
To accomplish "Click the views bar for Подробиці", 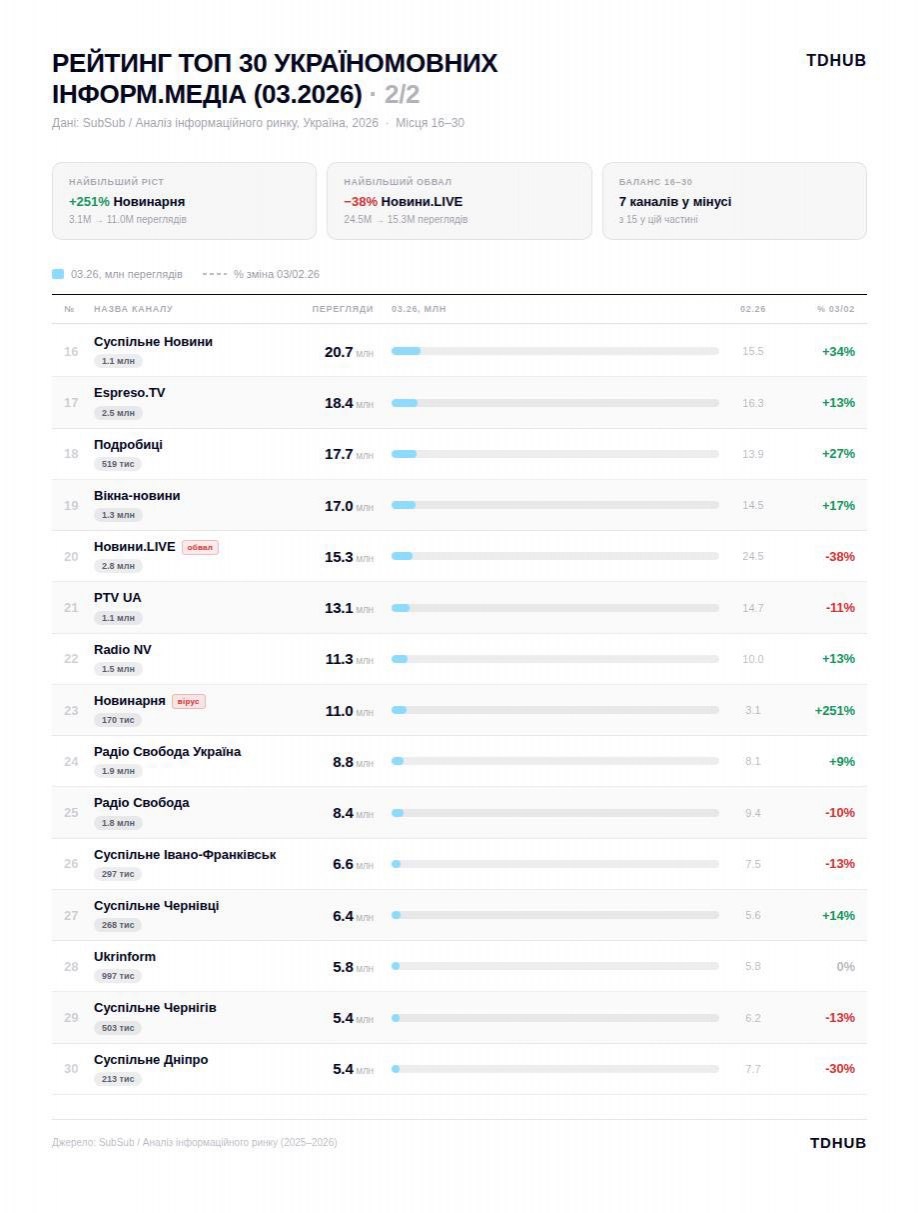I will [x=554, y=454].
